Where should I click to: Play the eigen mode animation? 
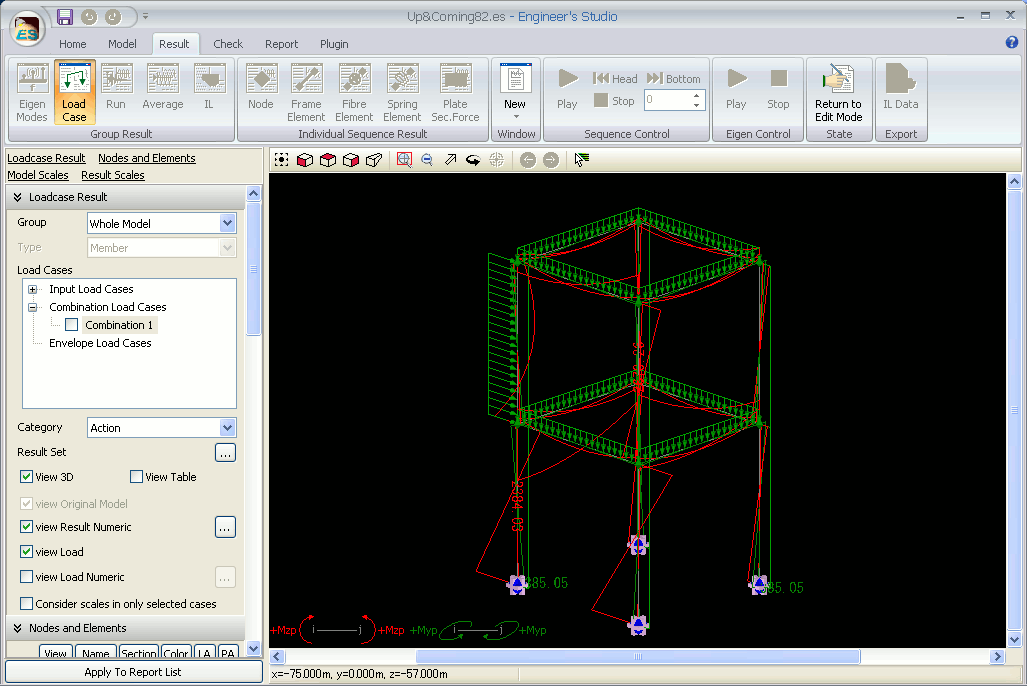pyautogui.click(x=736, y=88)
